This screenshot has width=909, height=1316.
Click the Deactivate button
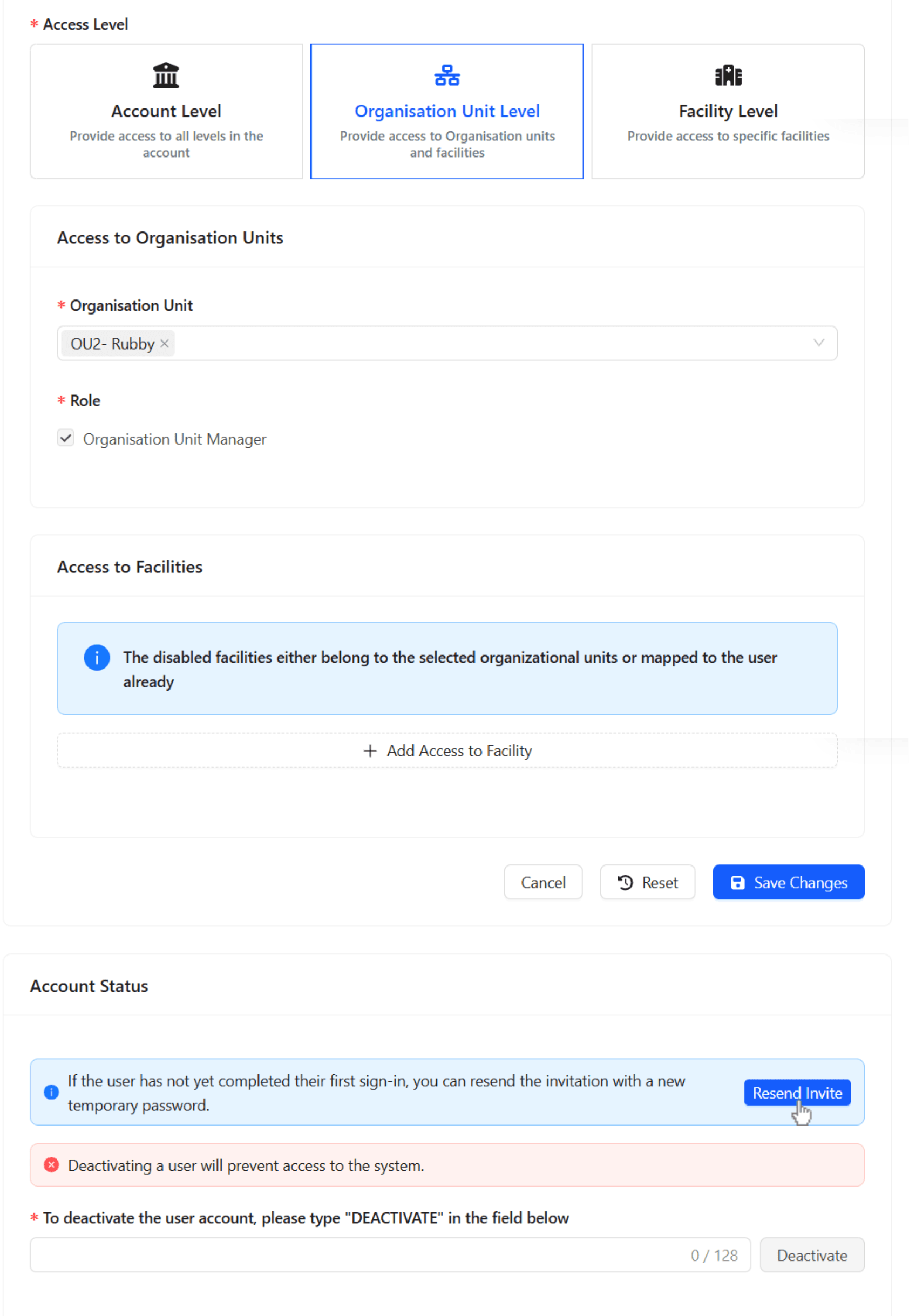[x=812, y=1255]
